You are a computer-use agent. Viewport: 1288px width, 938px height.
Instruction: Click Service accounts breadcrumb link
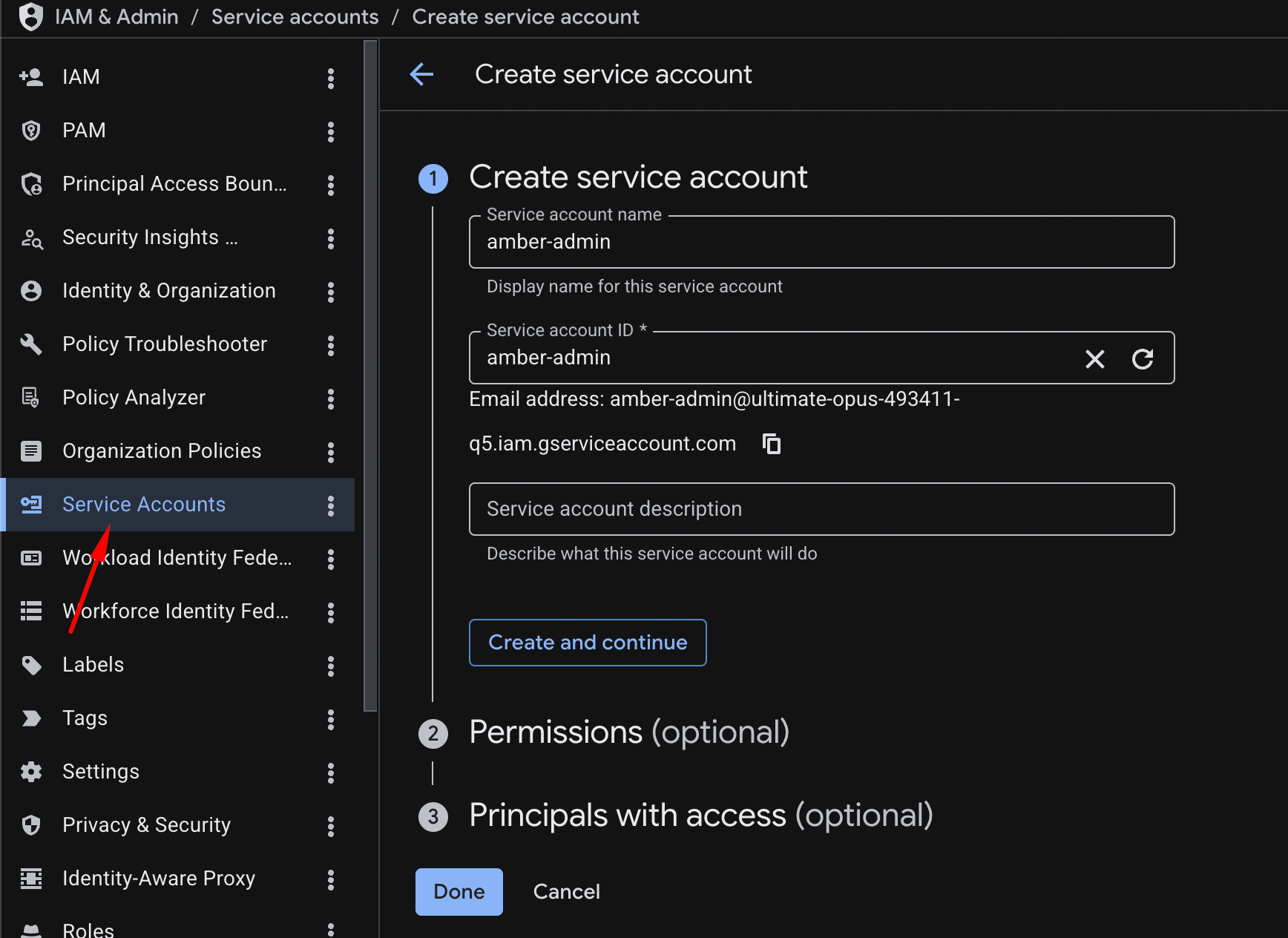point(295,16)
